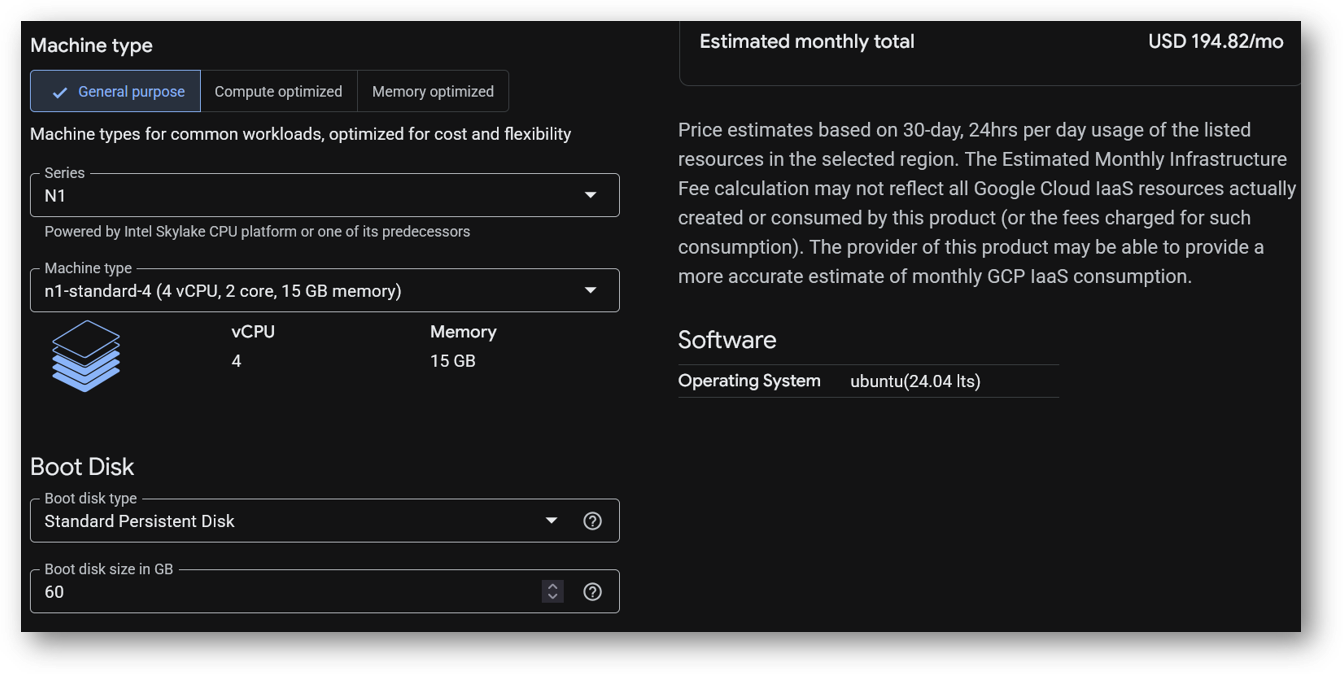Image resolution: width=1343 pixels, height=674 pixels.
Task: Click the 'Operating System' label
Action: click(x=749, y=381)
